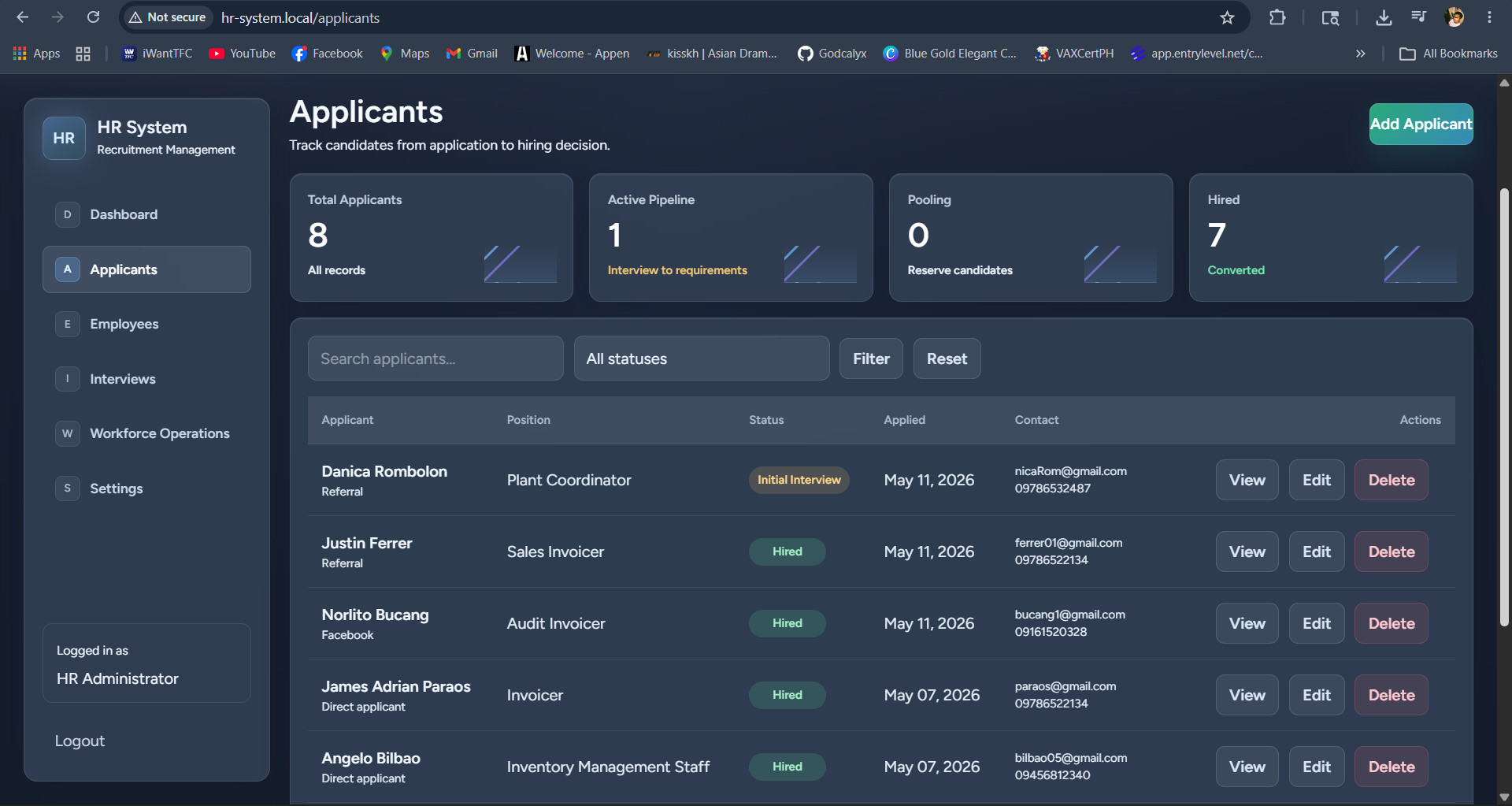The width and height of the screenshot is (1512, 806).
Task: Click the HR logo badge in the sidebar
Action: click(64, 138)
